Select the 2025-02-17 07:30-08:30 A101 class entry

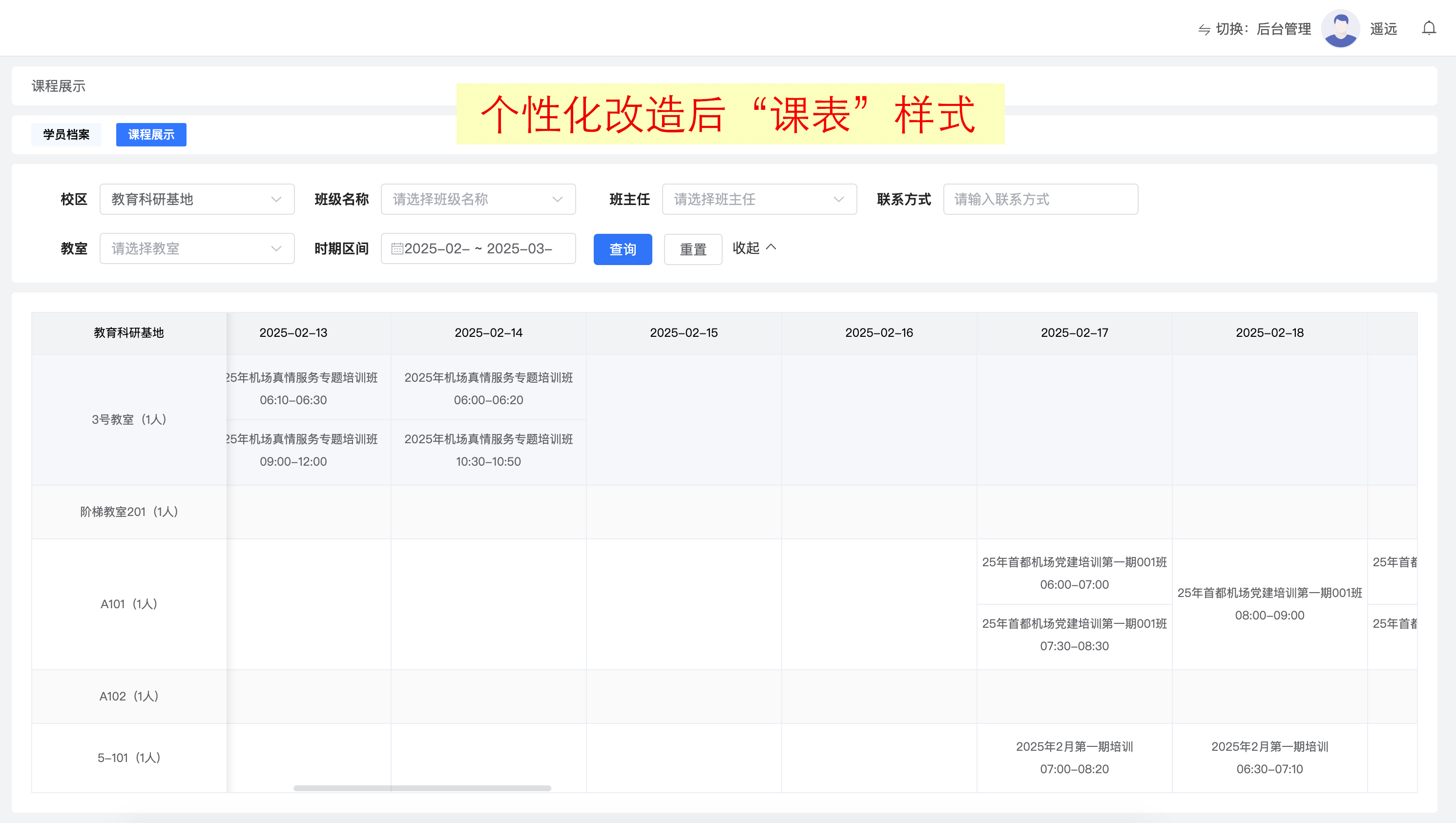(1074, 634)
